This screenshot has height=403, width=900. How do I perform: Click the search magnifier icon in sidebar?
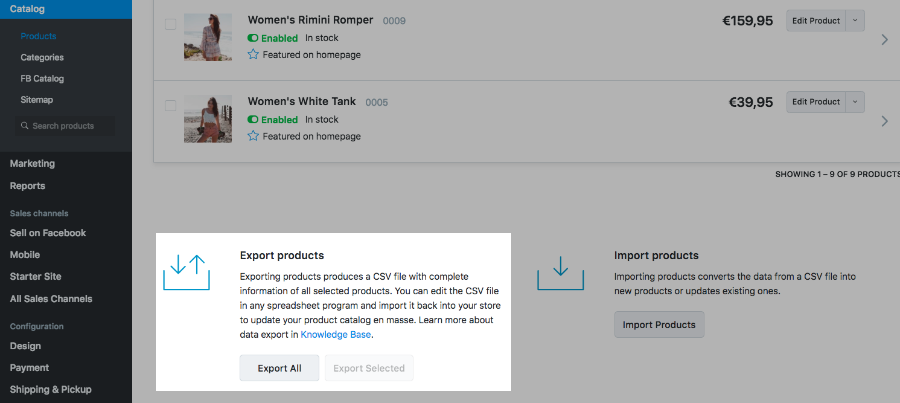tap(24, 126)
